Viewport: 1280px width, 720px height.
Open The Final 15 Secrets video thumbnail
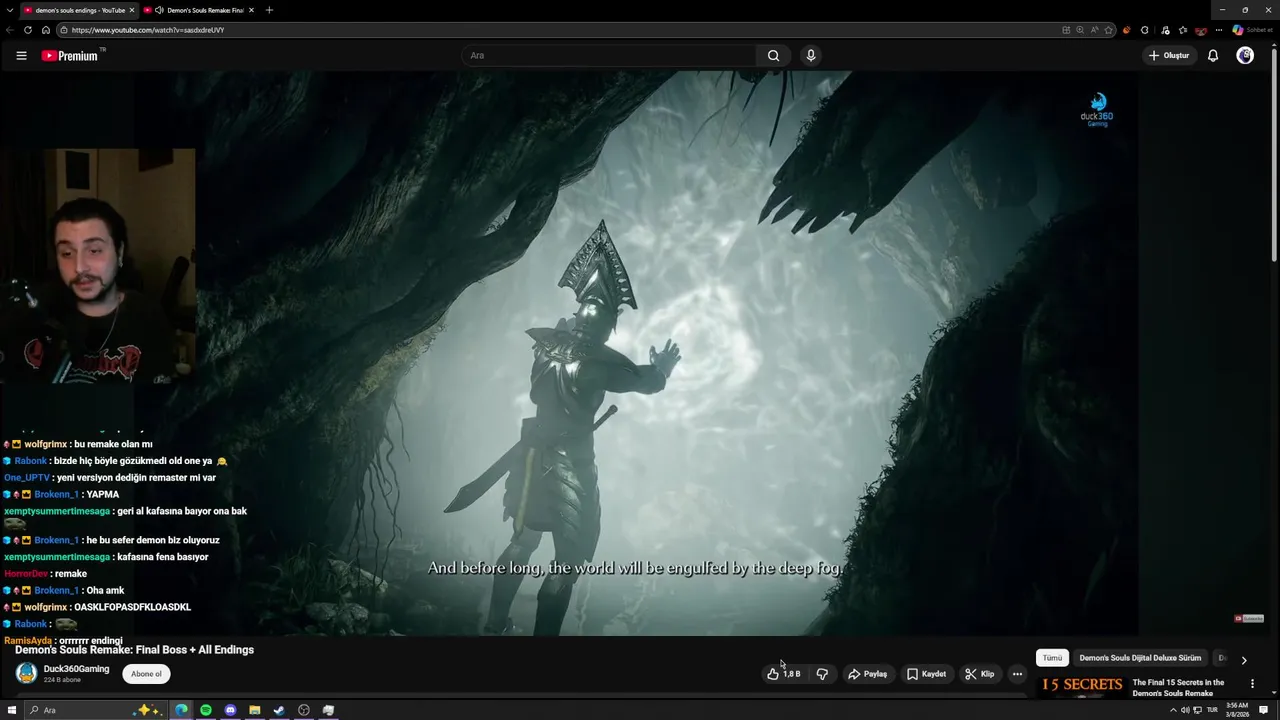1082,686
